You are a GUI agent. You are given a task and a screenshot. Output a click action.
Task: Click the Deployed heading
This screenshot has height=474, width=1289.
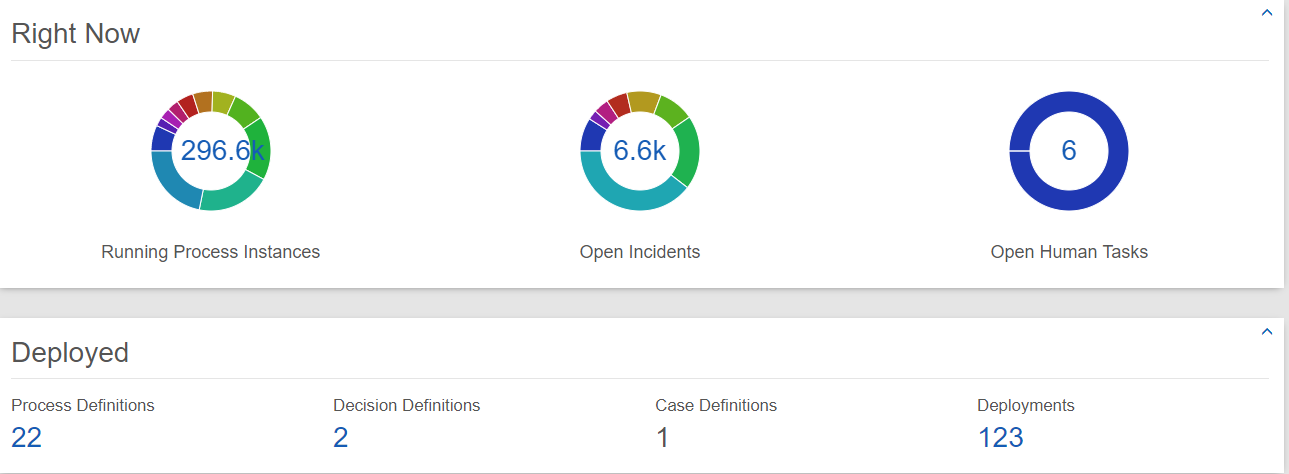coord(70,352)
